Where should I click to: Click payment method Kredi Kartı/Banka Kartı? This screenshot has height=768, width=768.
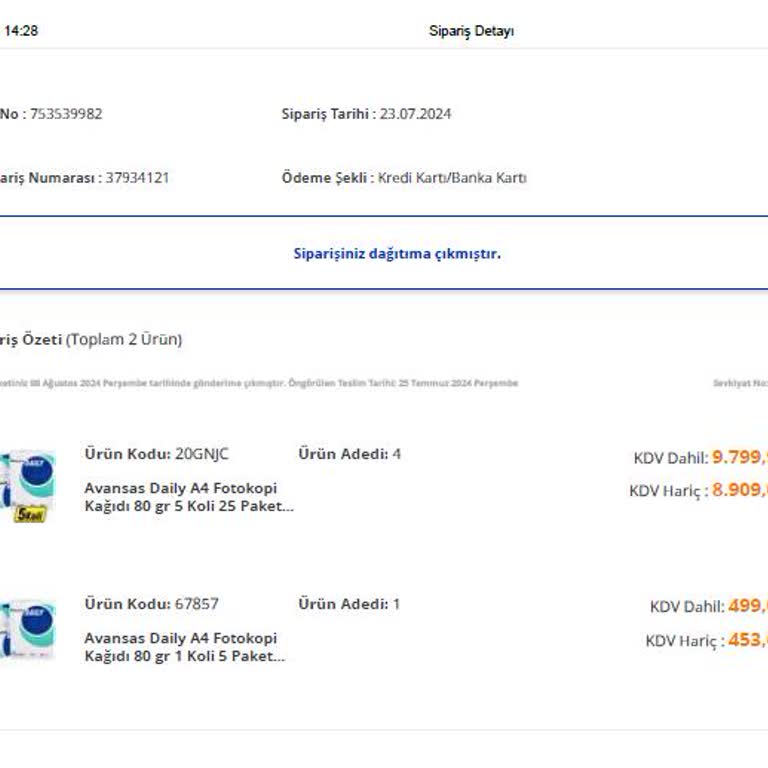[452, 177]
